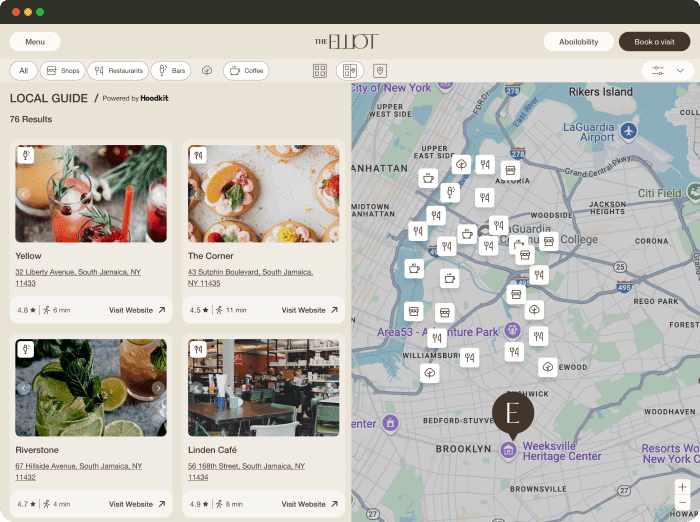
Task: Open Visit Website link for The Corner
Action: (x=309, y=310)
